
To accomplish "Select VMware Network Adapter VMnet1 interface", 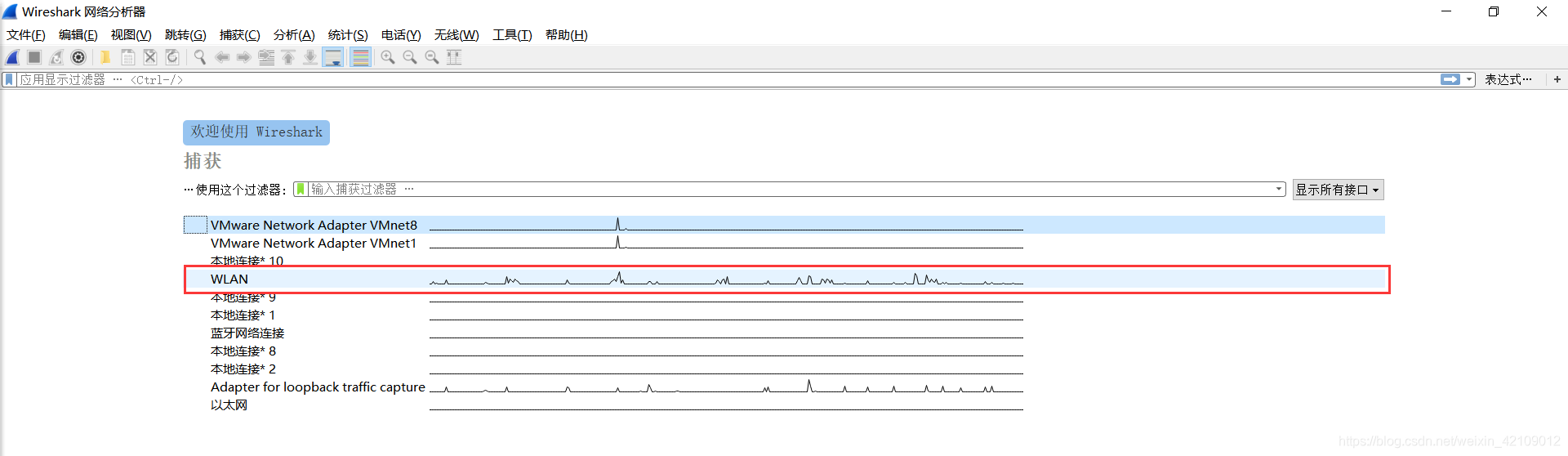I will (x=784, y=243).
